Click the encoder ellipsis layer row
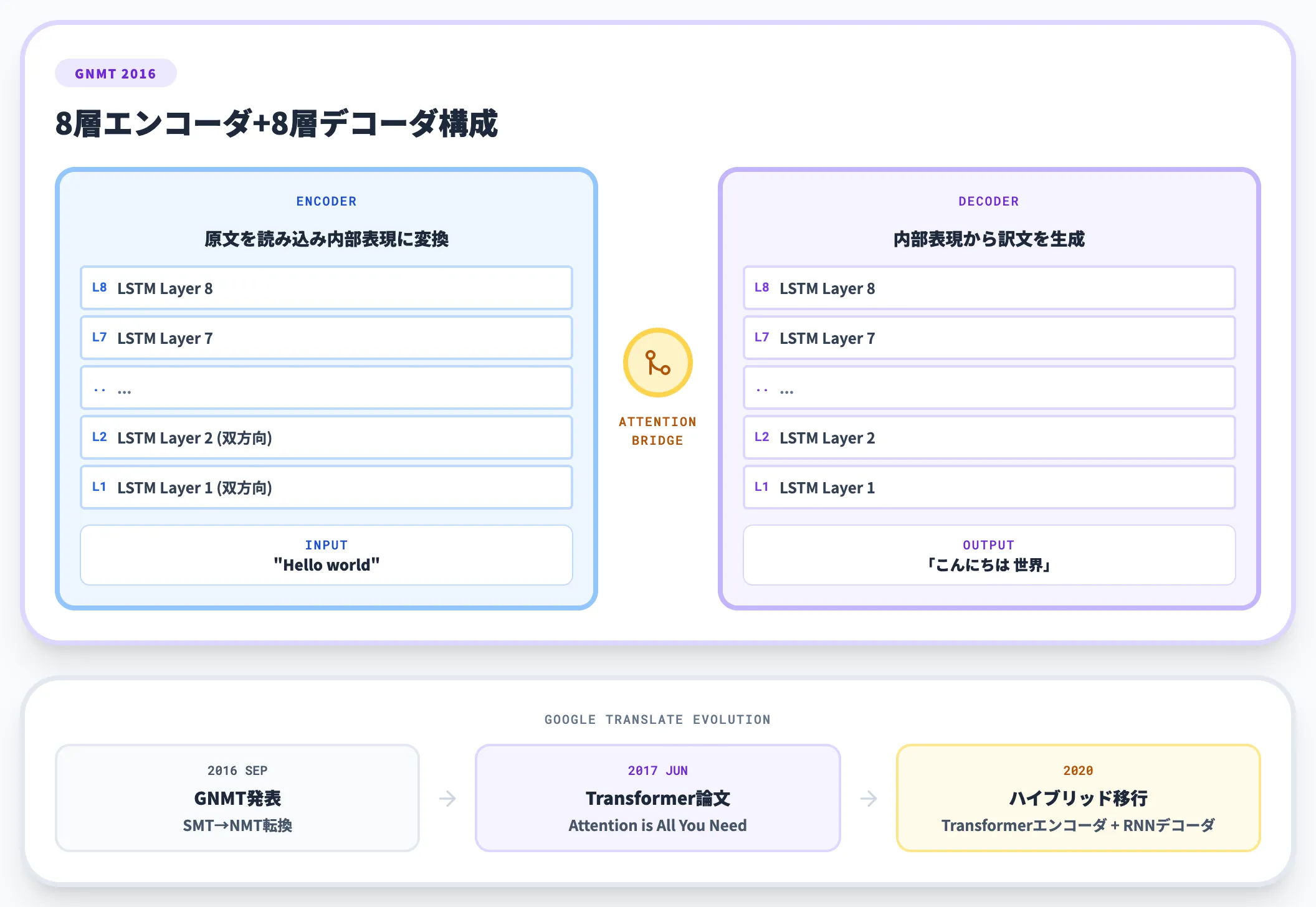 point(327,387)
